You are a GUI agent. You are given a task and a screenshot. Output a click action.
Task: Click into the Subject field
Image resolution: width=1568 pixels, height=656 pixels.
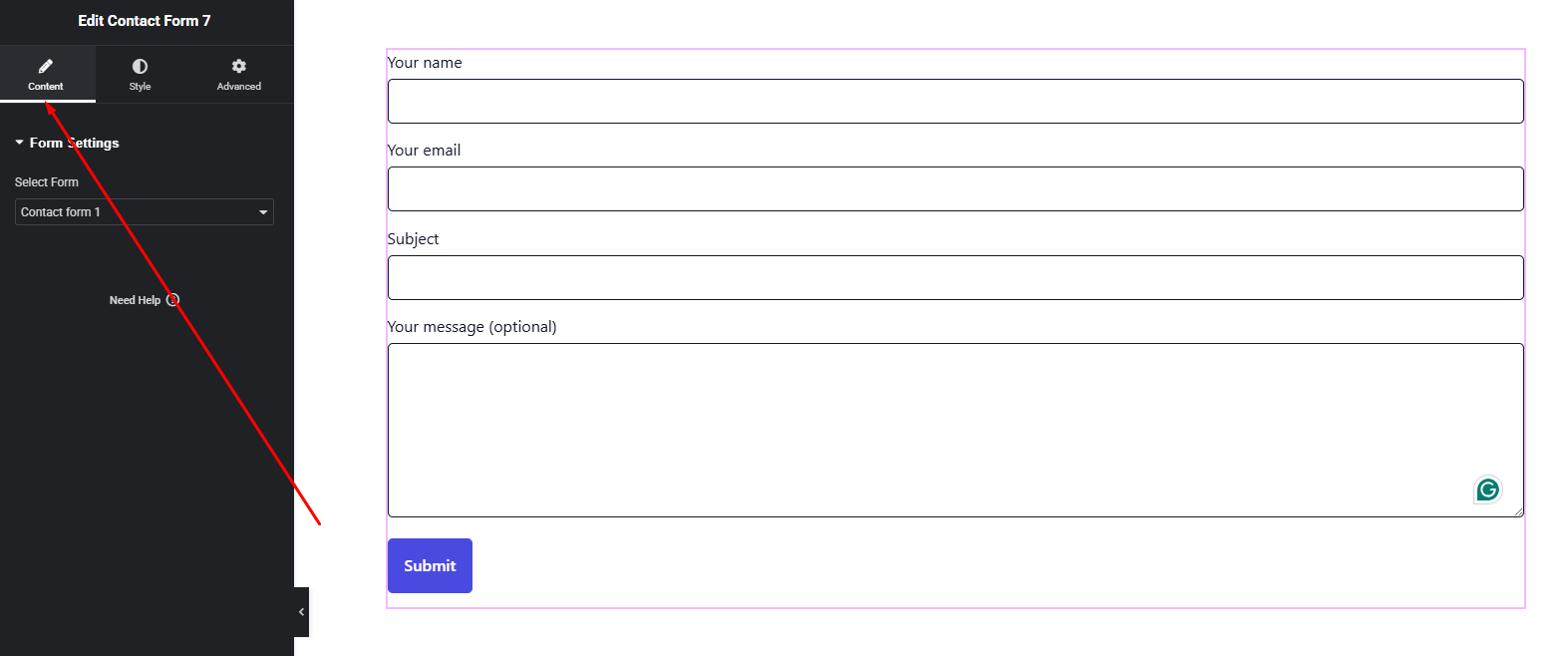955,278
